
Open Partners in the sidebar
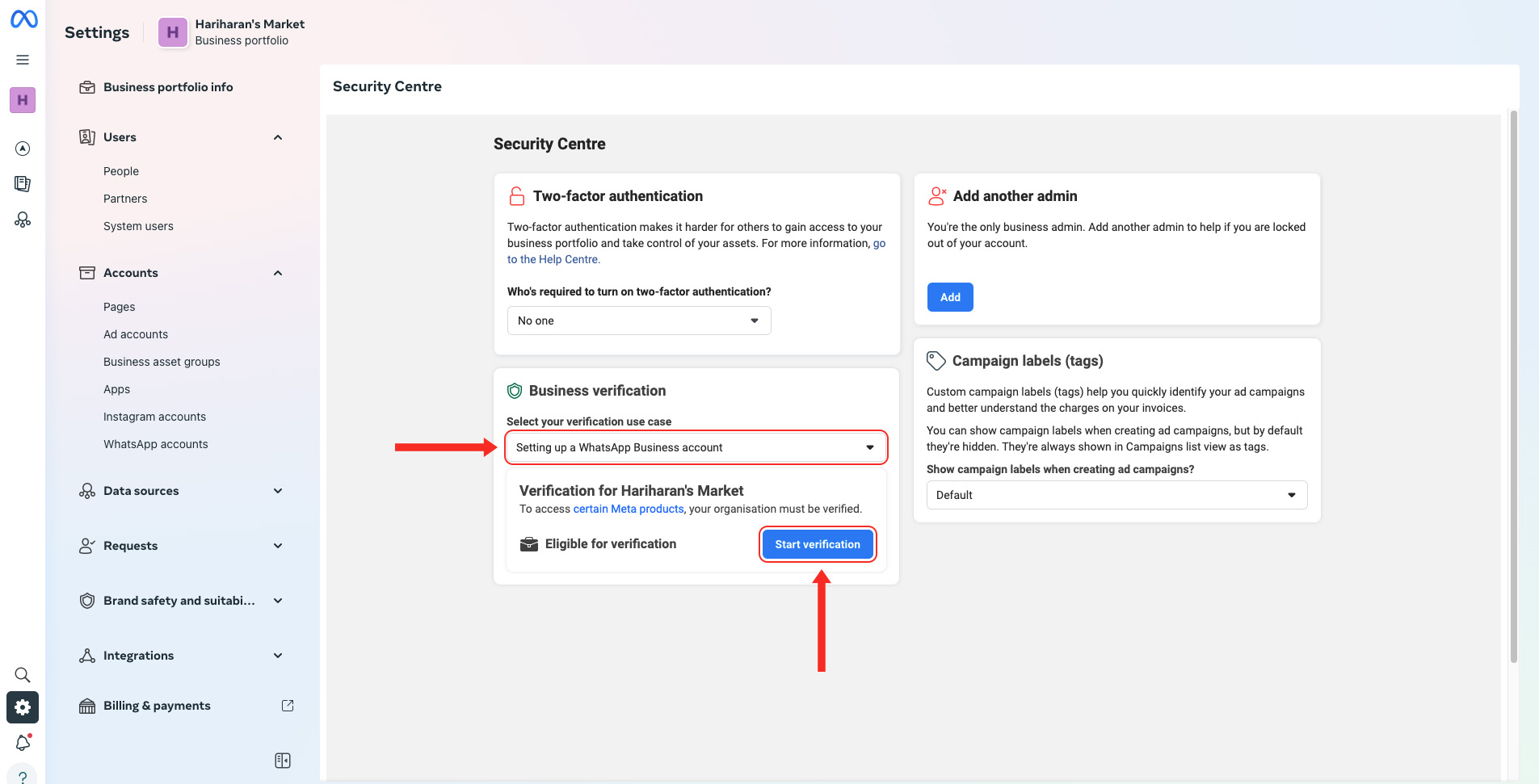tap(125, 199)
